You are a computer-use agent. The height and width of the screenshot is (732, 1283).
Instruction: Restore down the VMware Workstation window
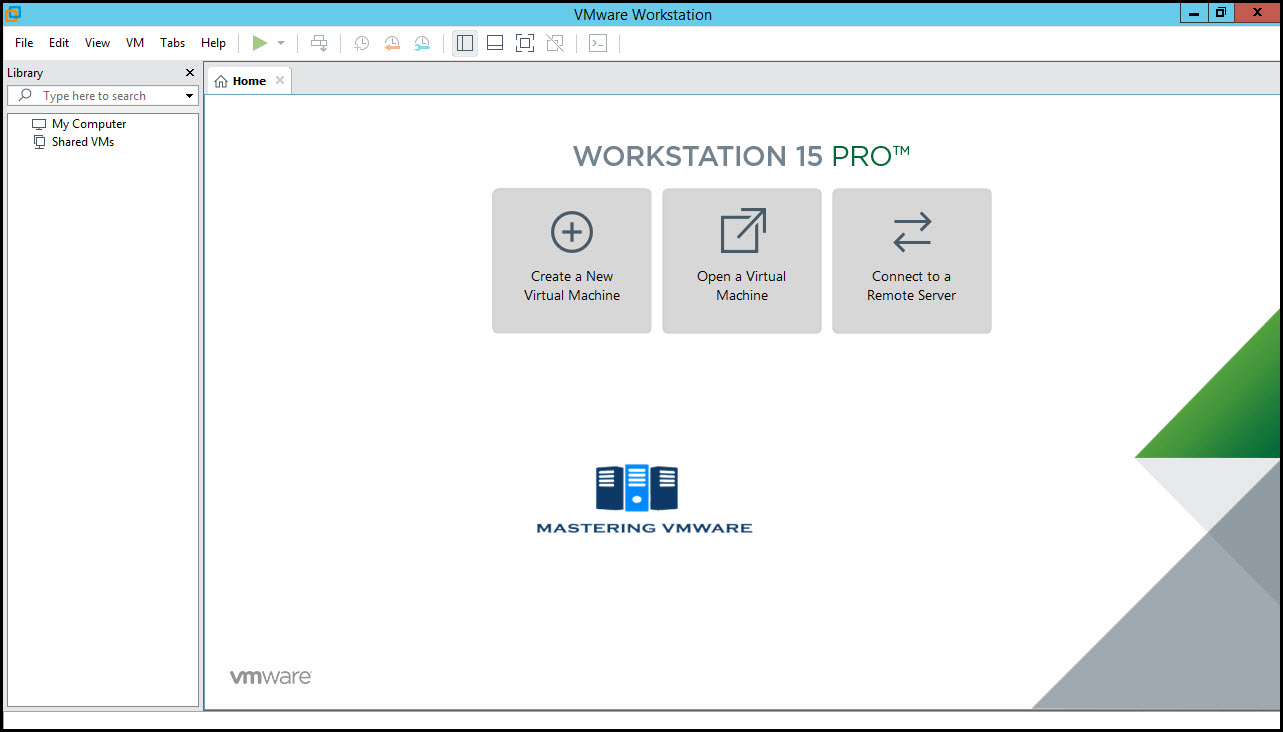coord(1221,13)
